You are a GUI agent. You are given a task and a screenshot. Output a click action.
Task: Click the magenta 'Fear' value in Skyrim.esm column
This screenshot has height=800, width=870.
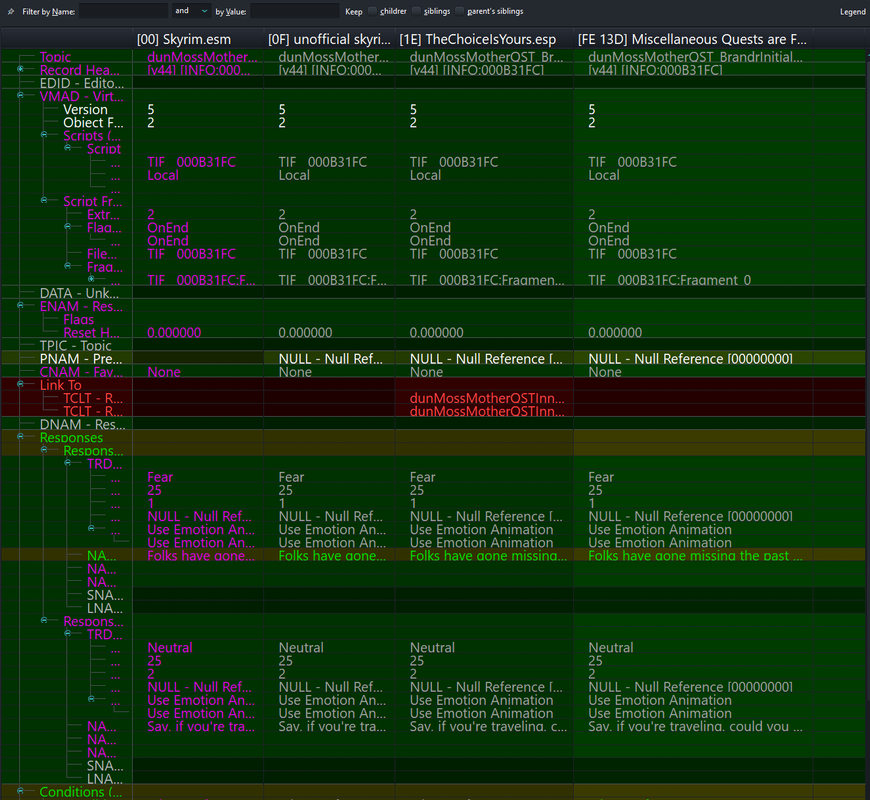tap(160, 477)
